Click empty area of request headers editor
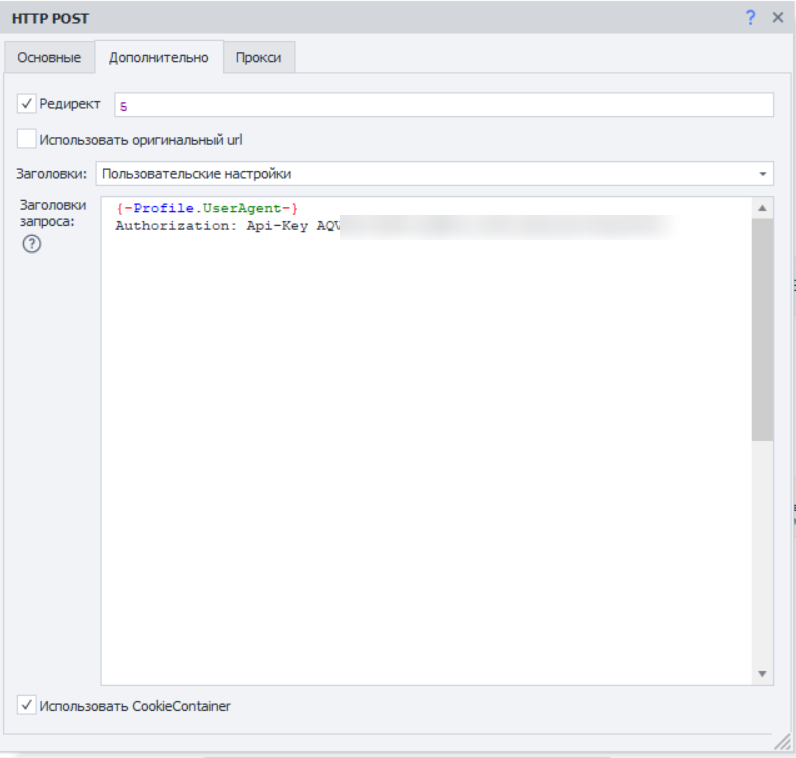Screen dimensions: 796x758 pos(426,457)
